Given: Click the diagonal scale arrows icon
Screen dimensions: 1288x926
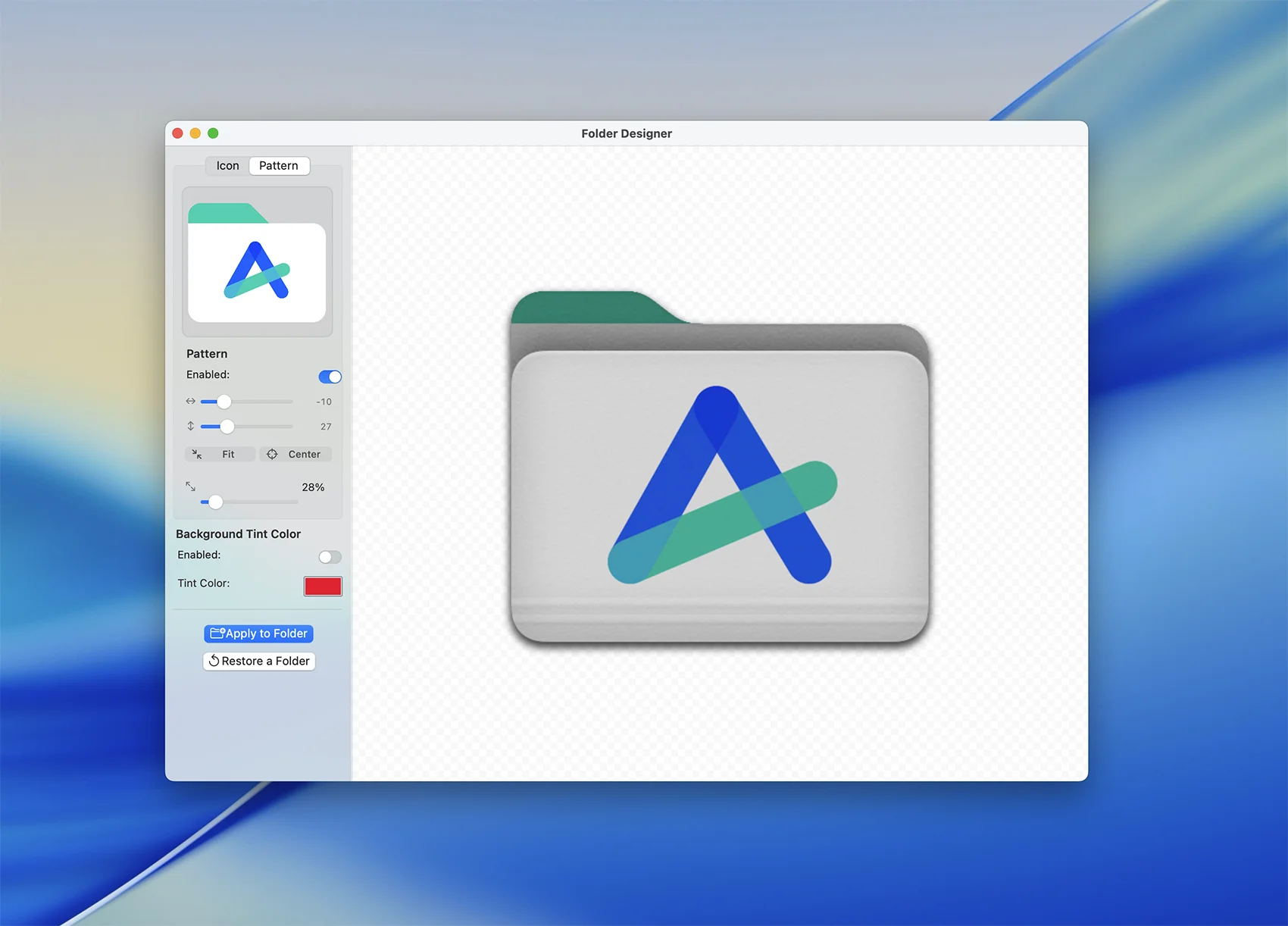Looking at the screenshot, I should [191, 486].
